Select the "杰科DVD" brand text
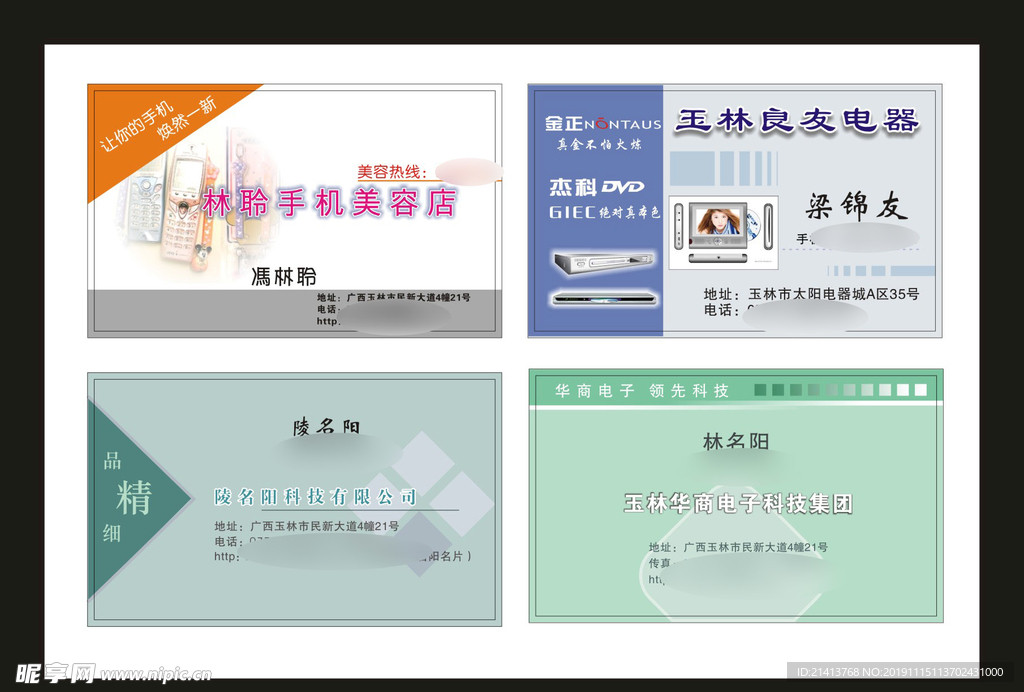The height and width of the screenshot is (692, 1024). pos(596,187)
